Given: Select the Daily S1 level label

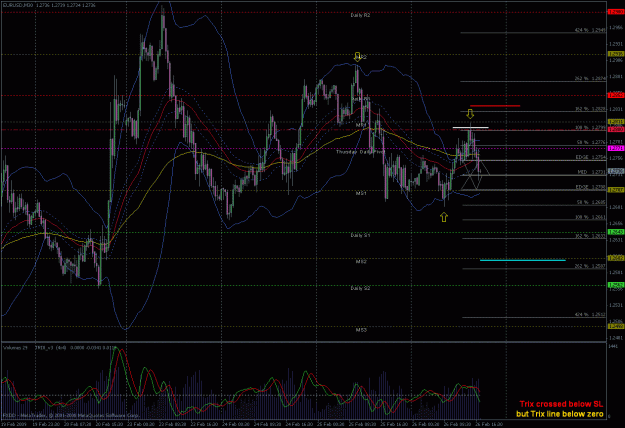Looking at the screenshot, I should [360, 235].
